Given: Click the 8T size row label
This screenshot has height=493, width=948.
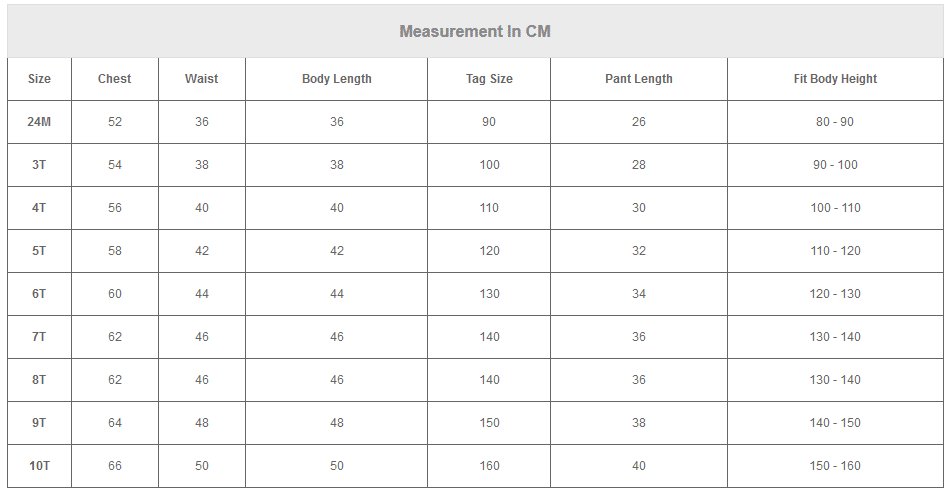Looking at the screenshot, I should tap(39, 380).
